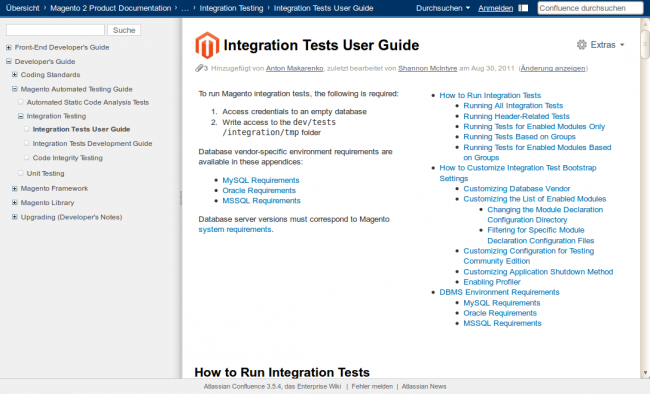Image resolution: width=650 pixels, height=394 pixels.
Task: Open the Durchsuchen dropdown menu
Action: (x=443, y=8)
